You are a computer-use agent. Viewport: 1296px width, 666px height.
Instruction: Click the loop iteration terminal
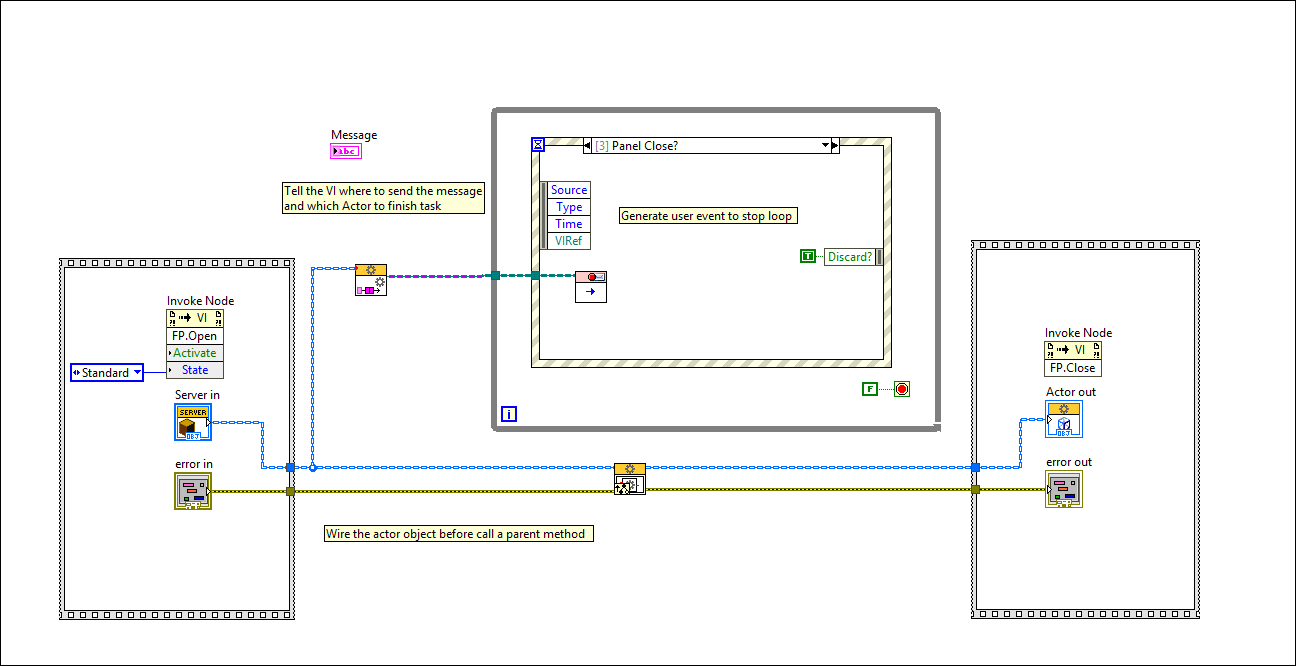pyautogui.click(x=509, y=413)
